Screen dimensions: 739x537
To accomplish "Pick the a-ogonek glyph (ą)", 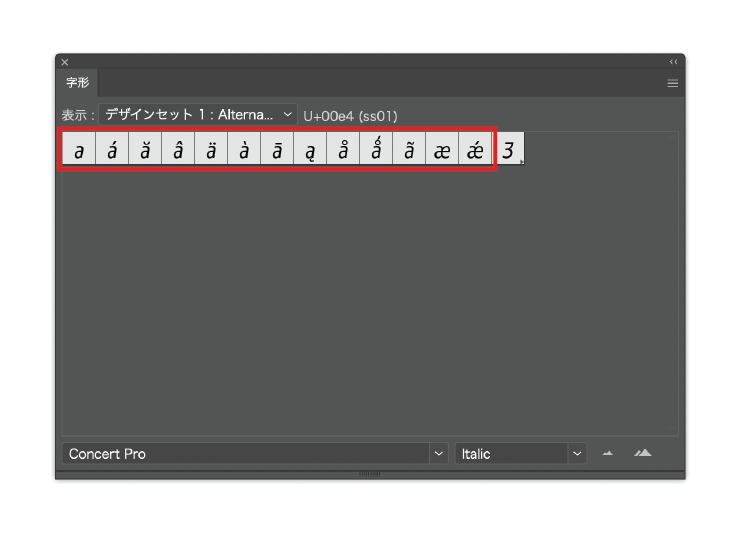I will 310,151.
